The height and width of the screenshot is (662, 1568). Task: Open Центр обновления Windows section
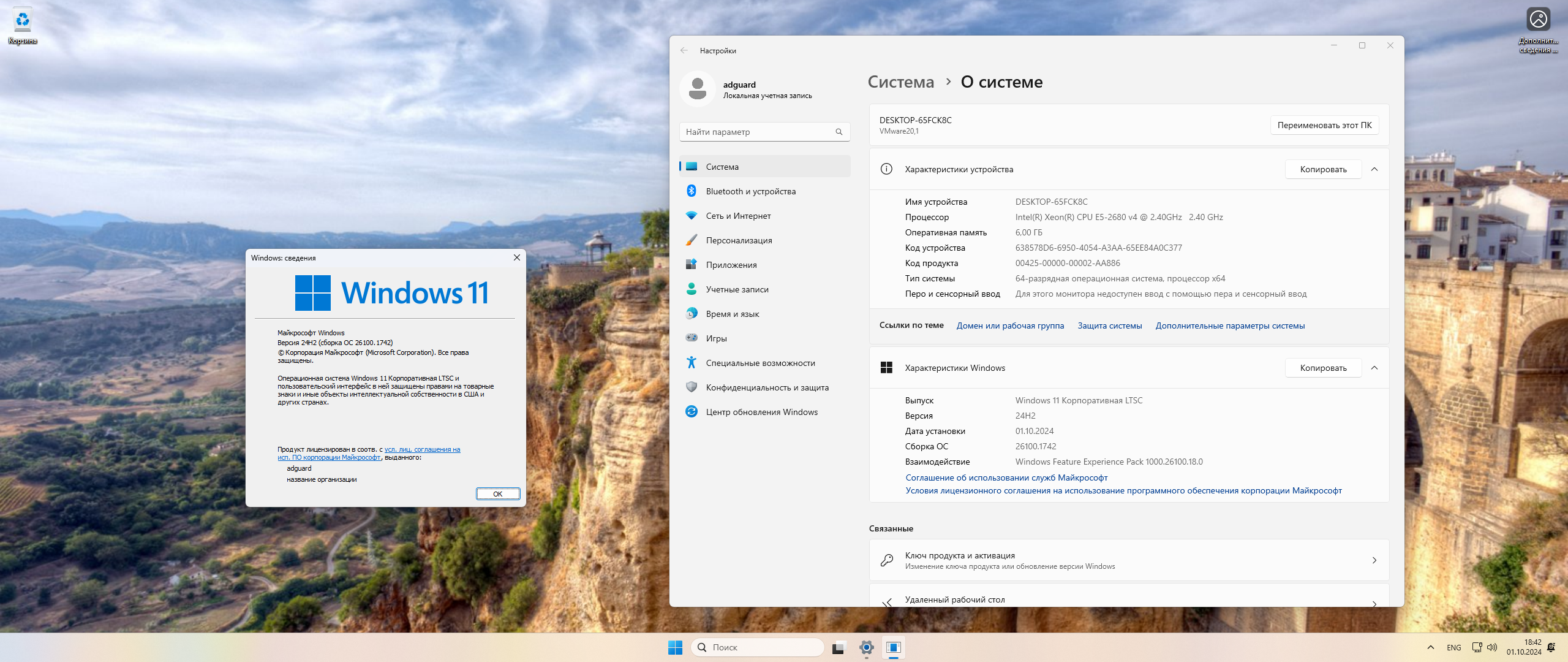point(761,412)
